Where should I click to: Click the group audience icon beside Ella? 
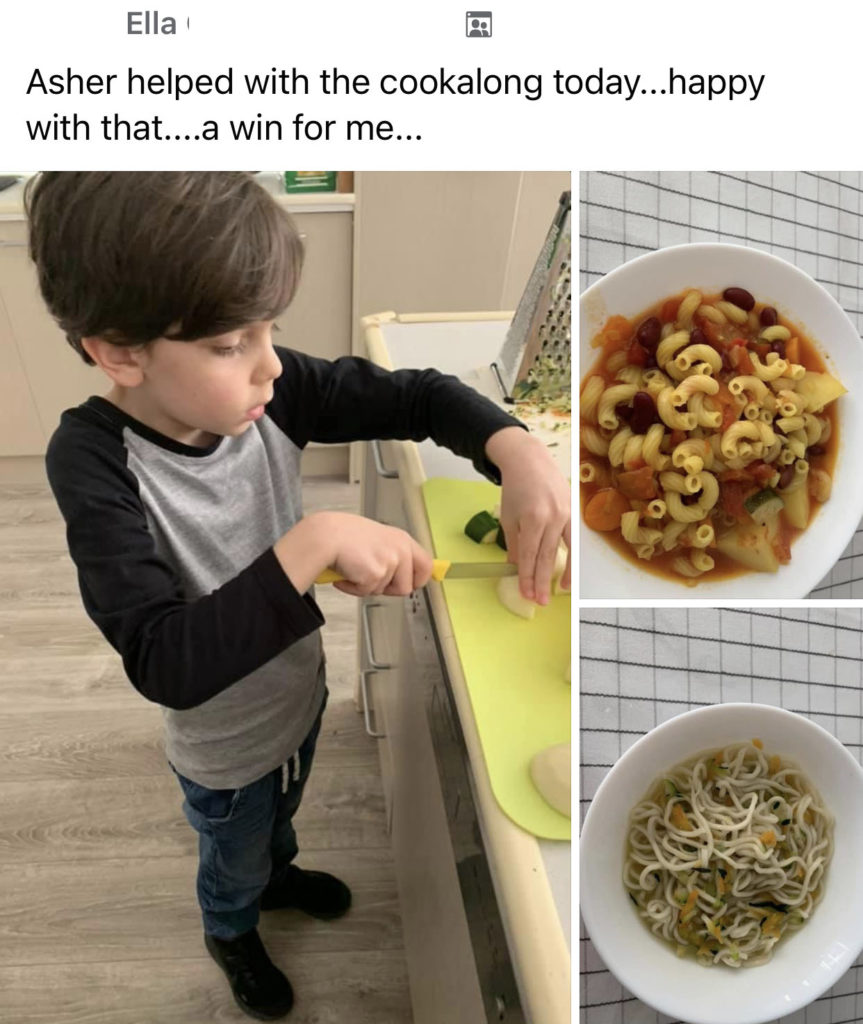[479, 25]
